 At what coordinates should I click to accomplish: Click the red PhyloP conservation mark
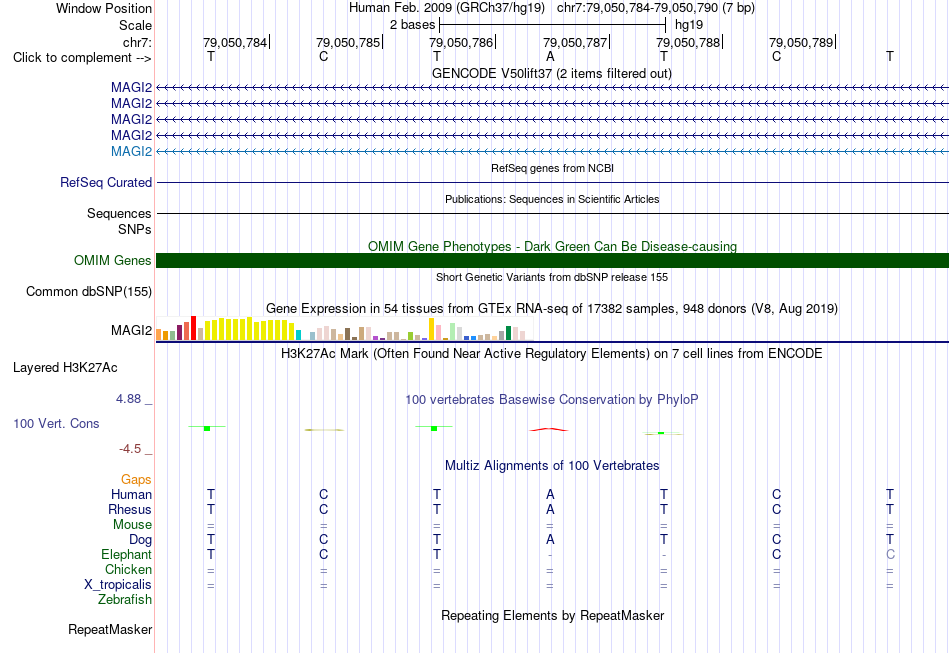(x=549, y=429)
